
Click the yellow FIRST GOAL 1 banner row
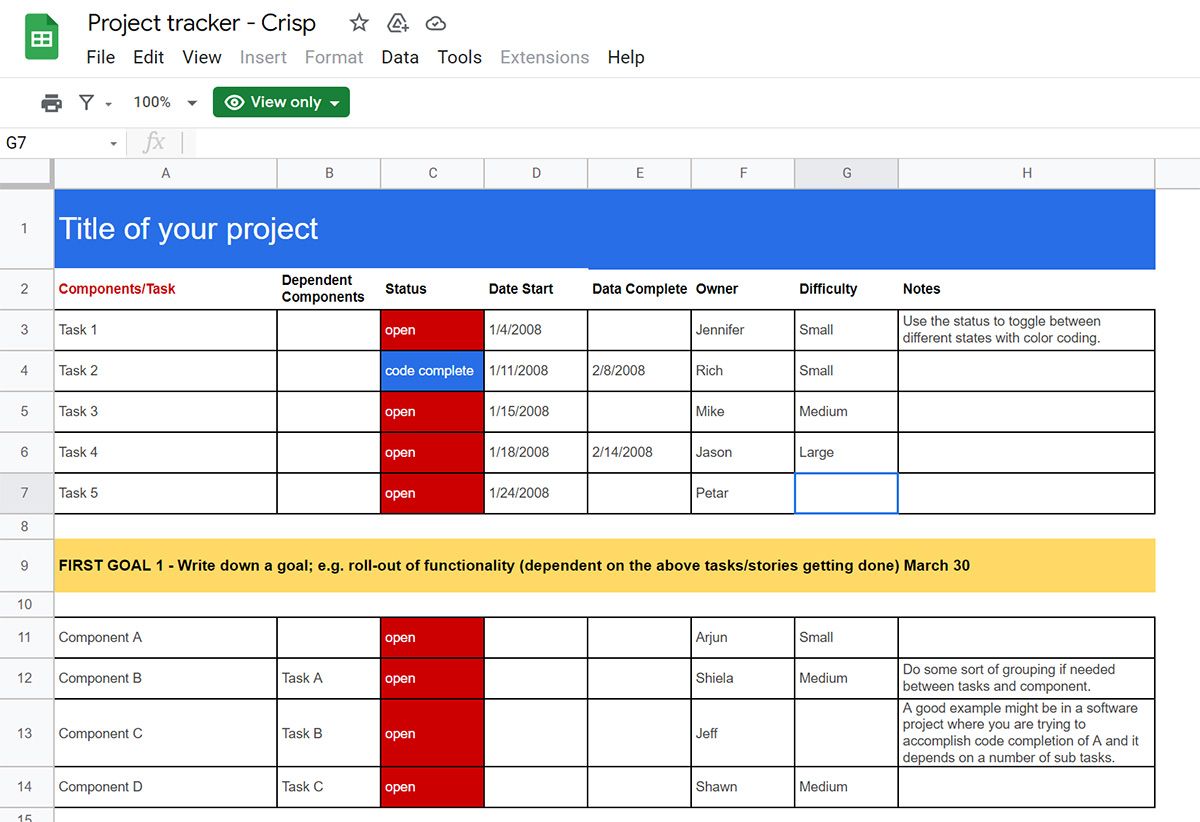coord(600,565)
